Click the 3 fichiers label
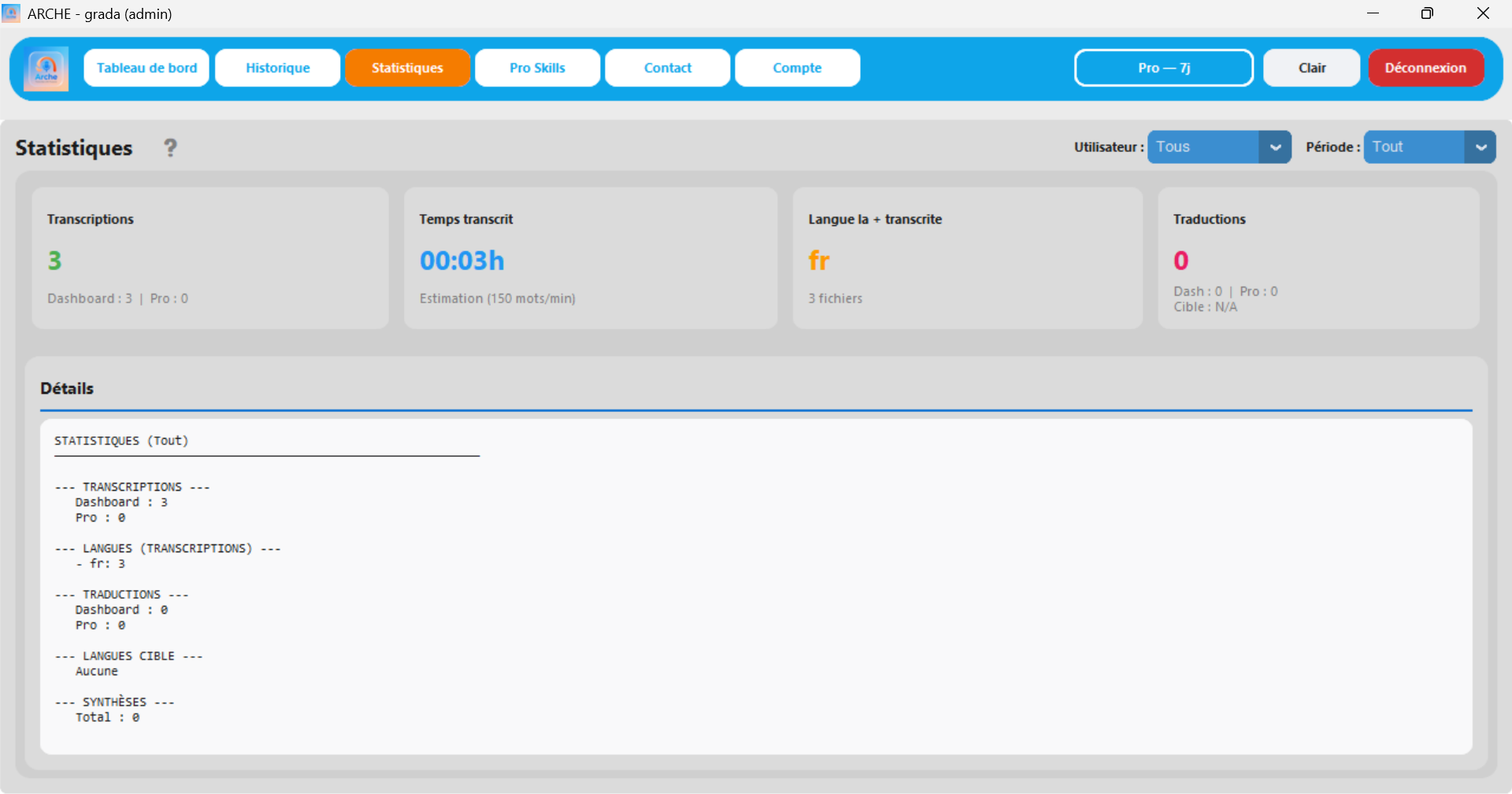 [836, 299]
